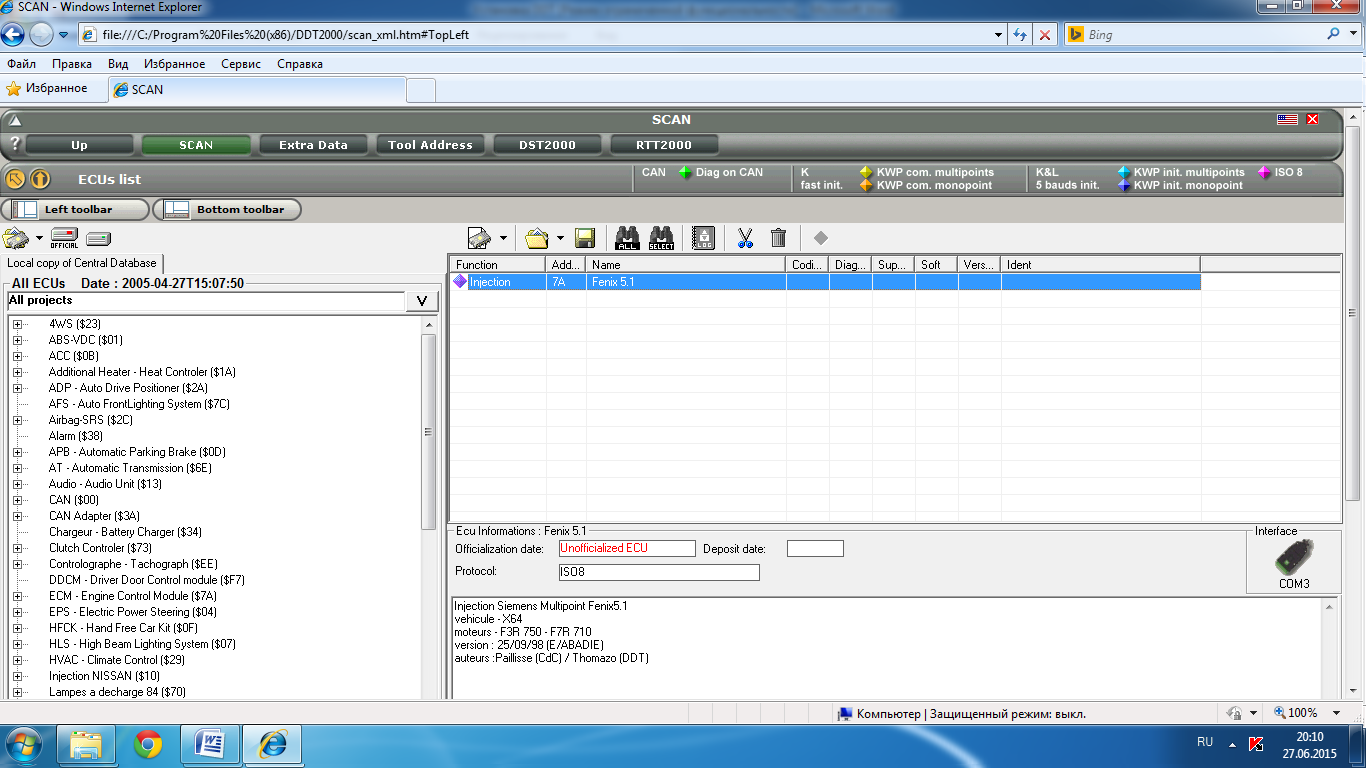Select Injection NISSAN ($10) tree item

coord(104,676)
